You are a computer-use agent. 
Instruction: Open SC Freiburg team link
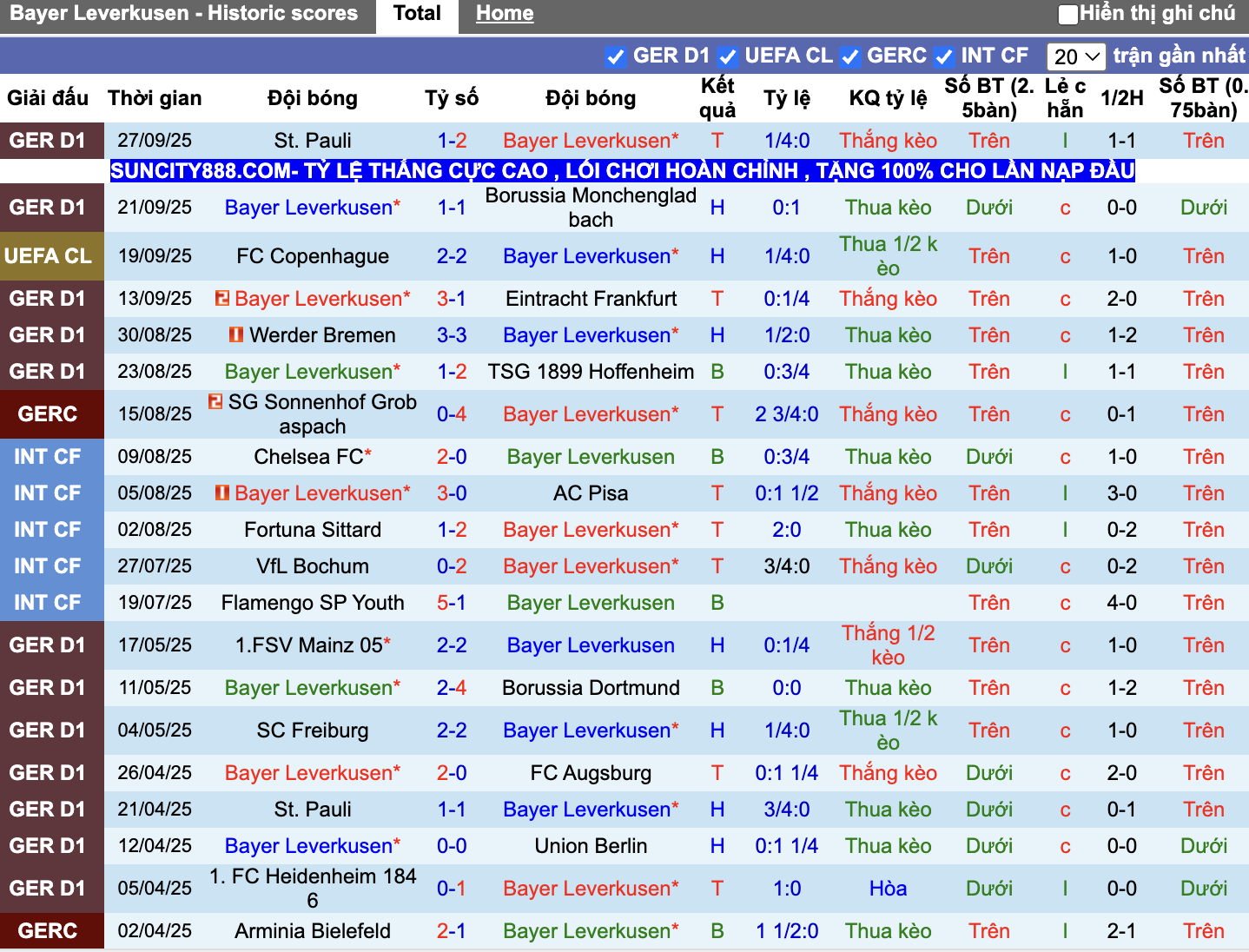pos(313,731)
